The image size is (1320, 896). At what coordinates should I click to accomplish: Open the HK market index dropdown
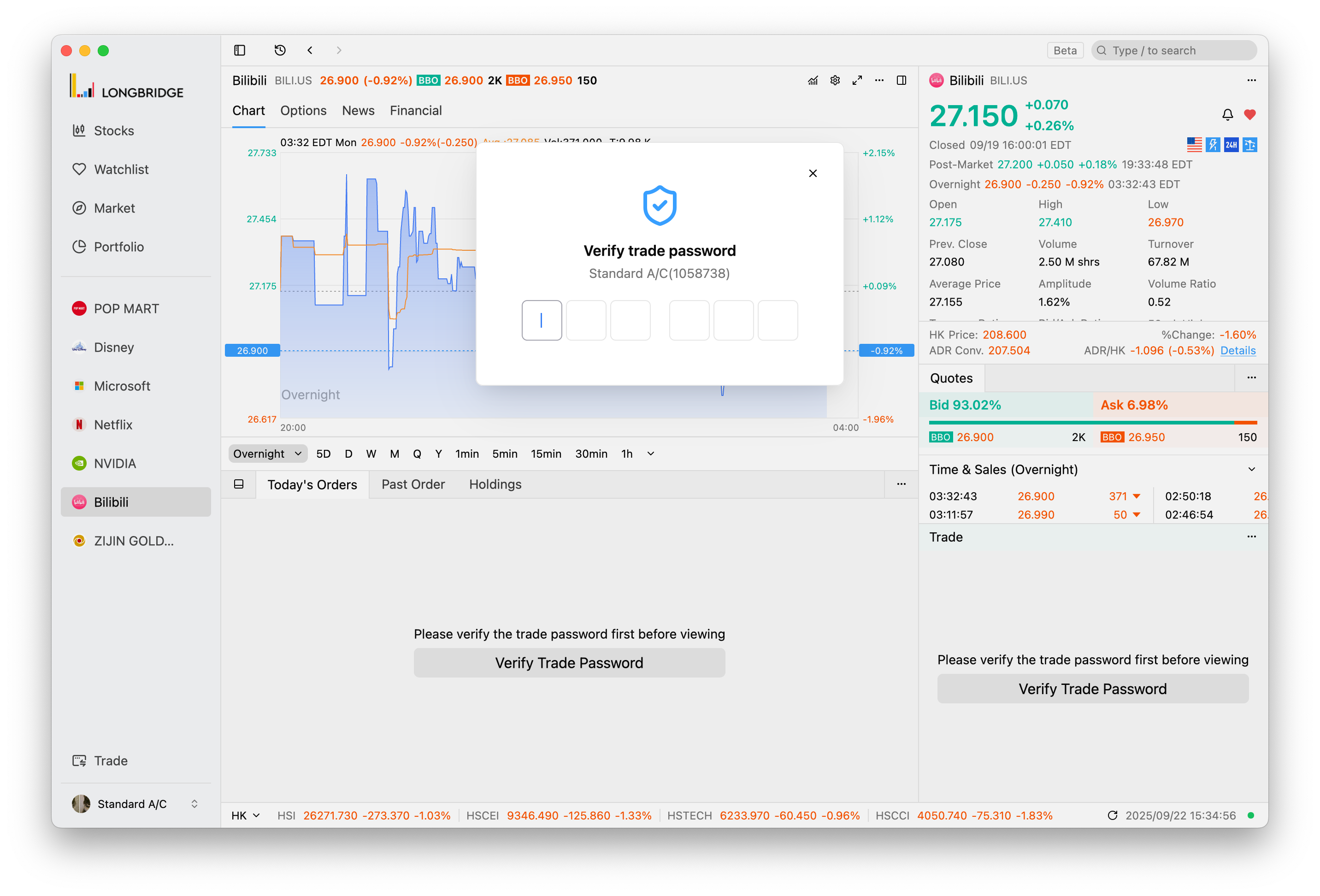pos(245,815)
